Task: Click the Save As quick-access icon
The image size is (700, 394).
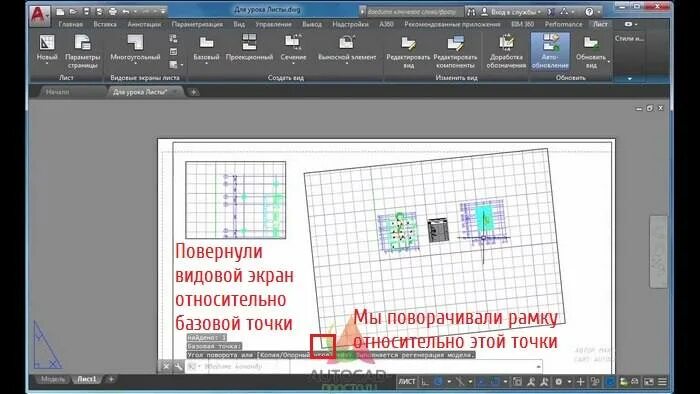Action: pos(100,12)
